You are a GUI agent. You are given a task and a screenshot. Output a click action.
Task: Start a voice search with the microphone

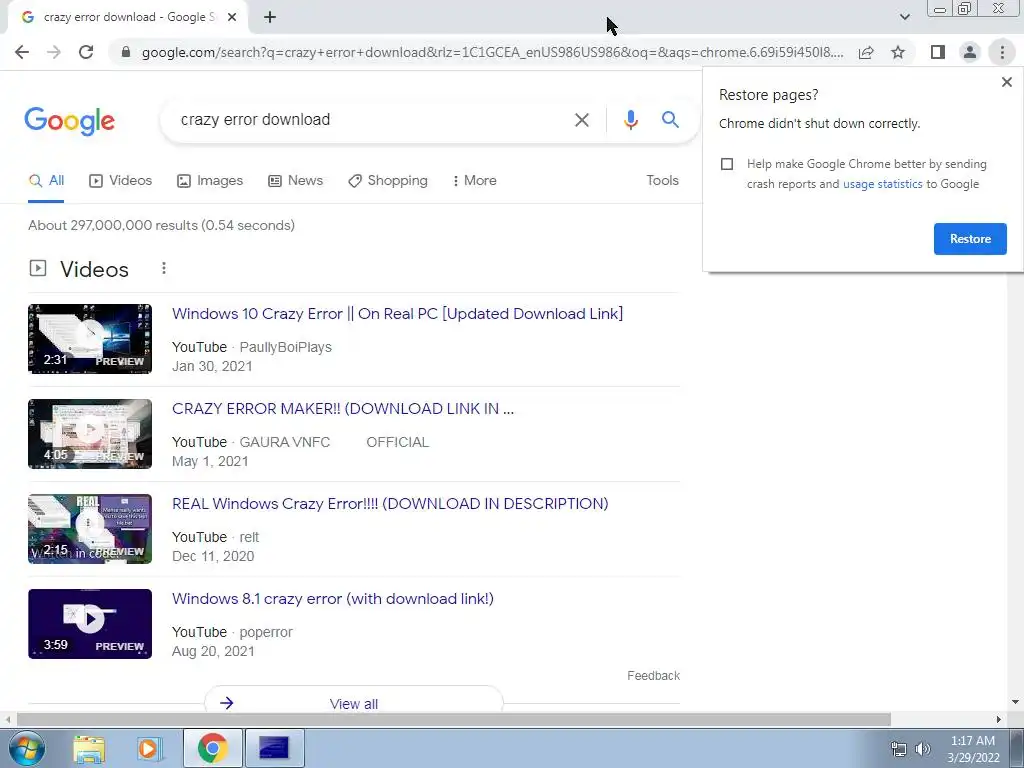click(630, 120)
